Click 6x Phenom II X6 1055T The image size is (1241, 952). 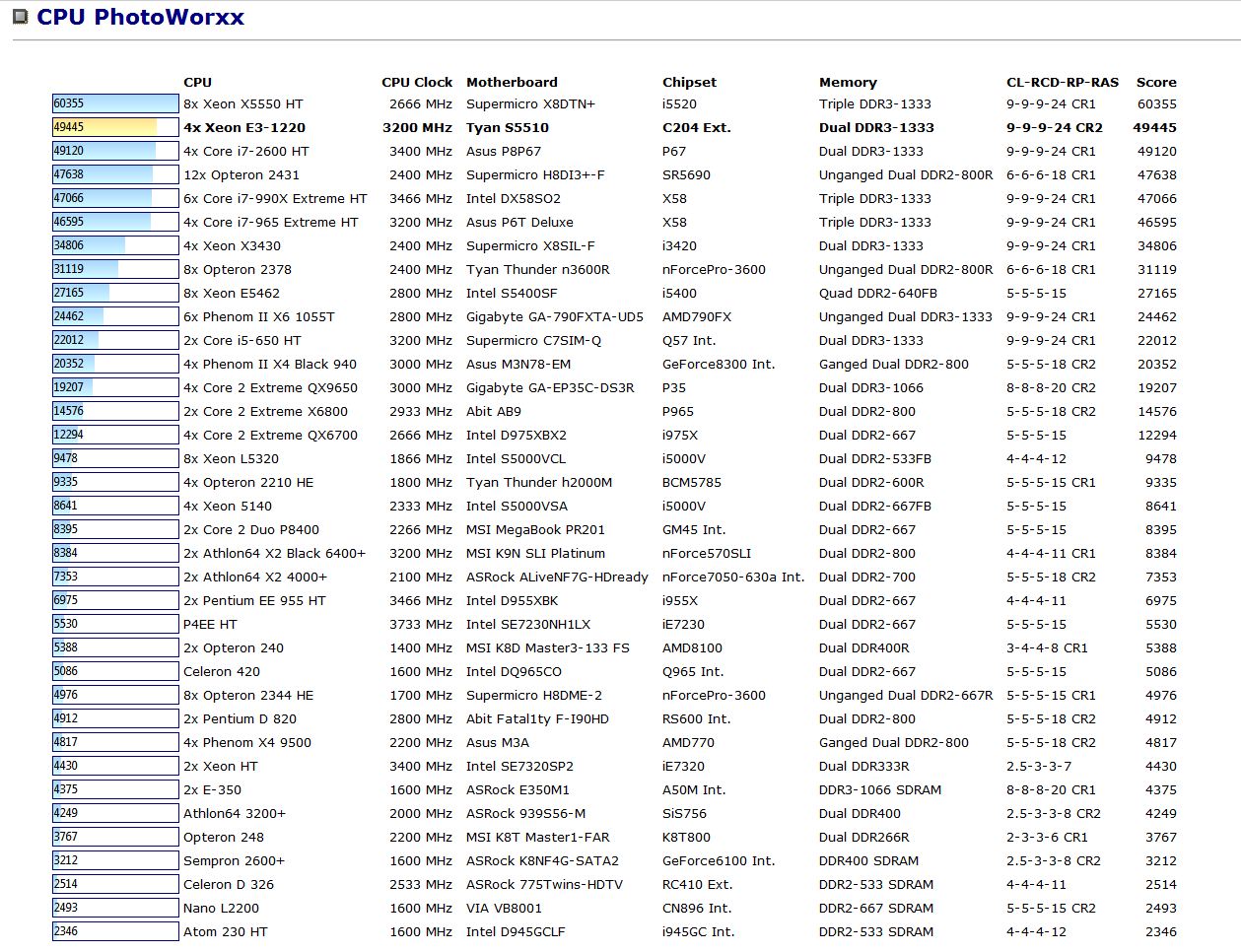259,316
